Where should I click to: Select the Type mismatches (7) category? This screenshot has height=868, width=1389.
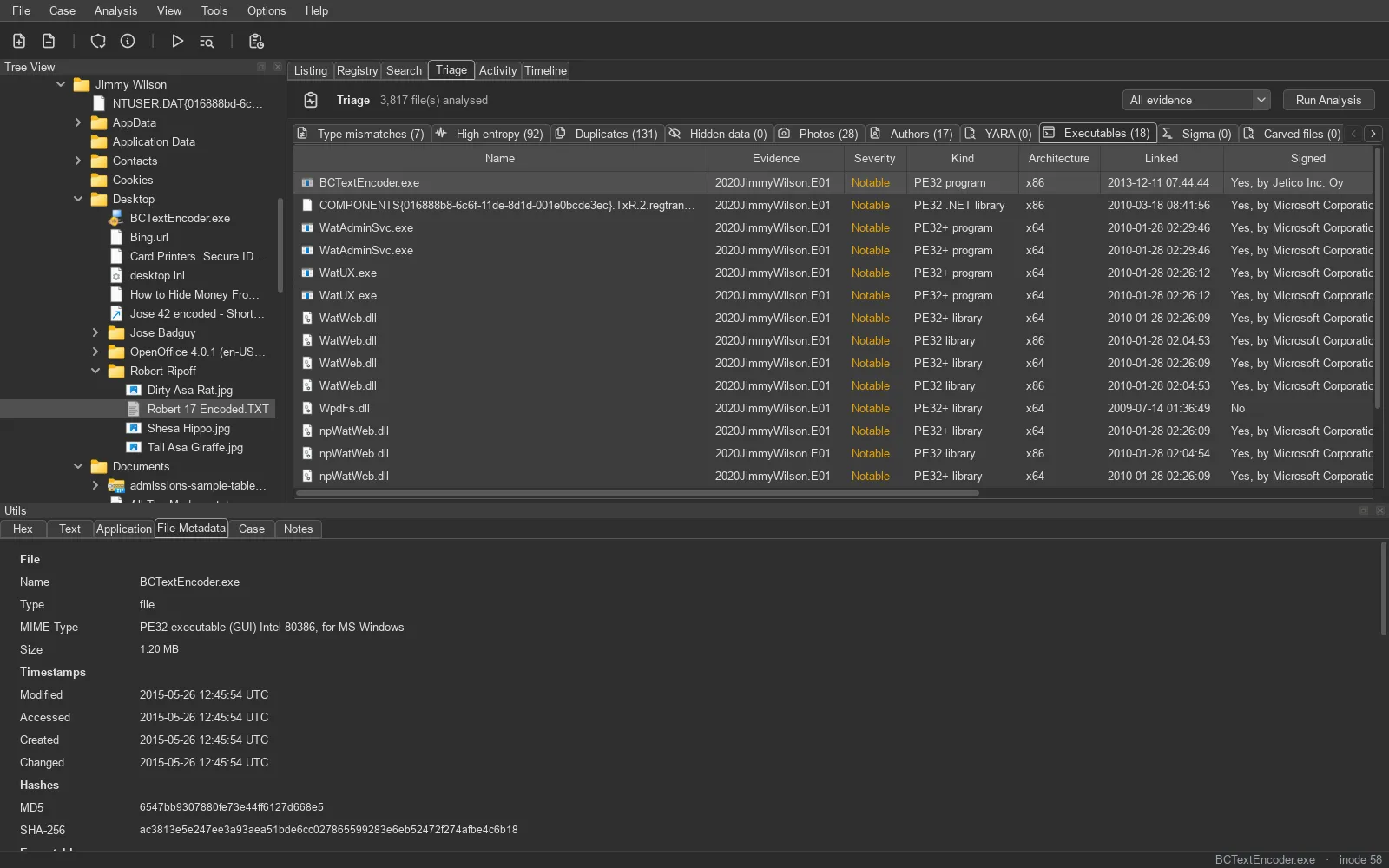click(x=361, y=134)
